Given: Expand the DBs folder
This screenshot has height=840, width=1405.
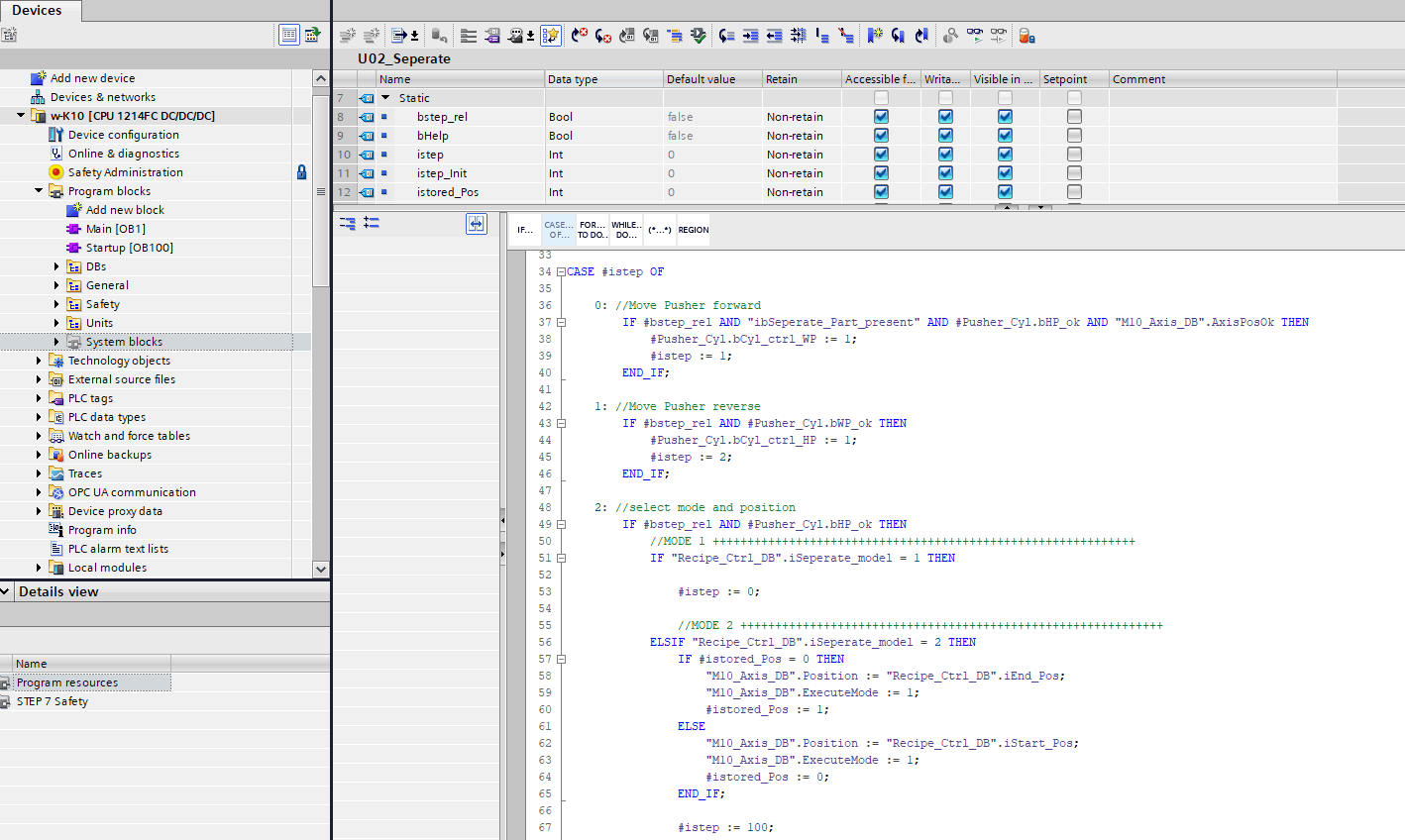Looking at the screenshot, I should click(x=56, y=266).
